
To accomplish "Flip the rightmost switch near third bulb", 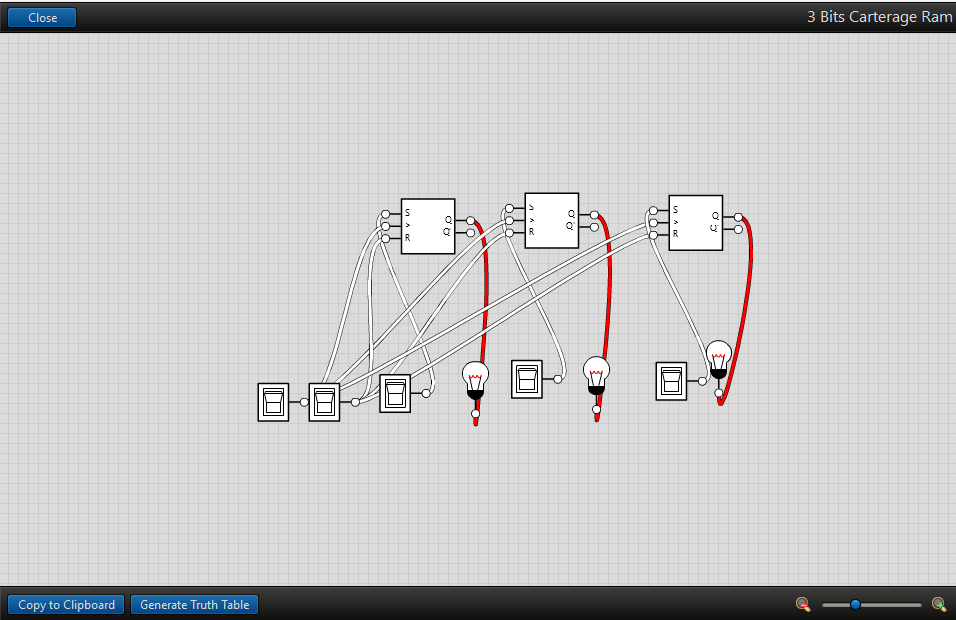I will [x=671, y=381].
